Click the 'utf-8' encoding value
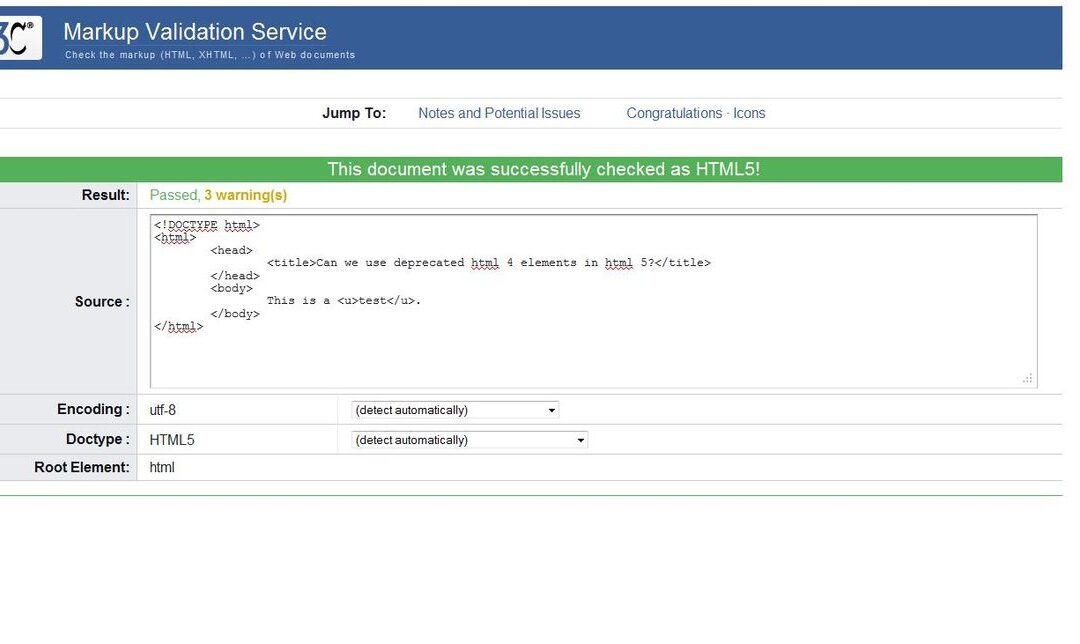This screenshot has height=644, width=1080. [163, 410]
